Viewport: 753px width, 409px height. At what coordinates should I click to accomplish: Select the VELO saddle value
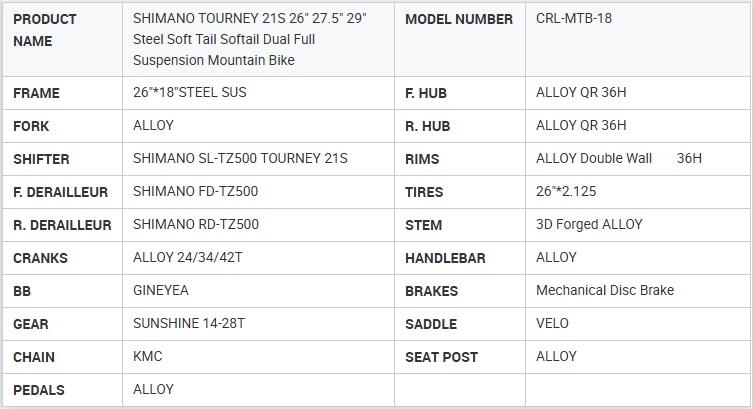point(553,324)
